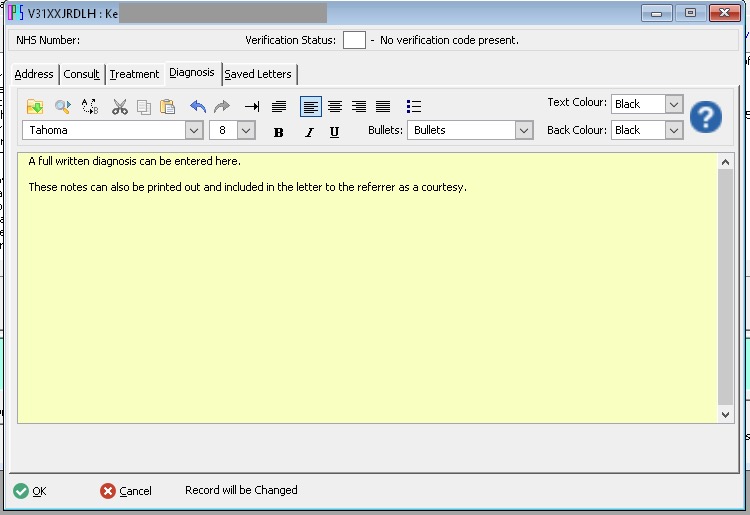
Task: Undo the last edit with blue arrow
Action: tap(198, 106)
